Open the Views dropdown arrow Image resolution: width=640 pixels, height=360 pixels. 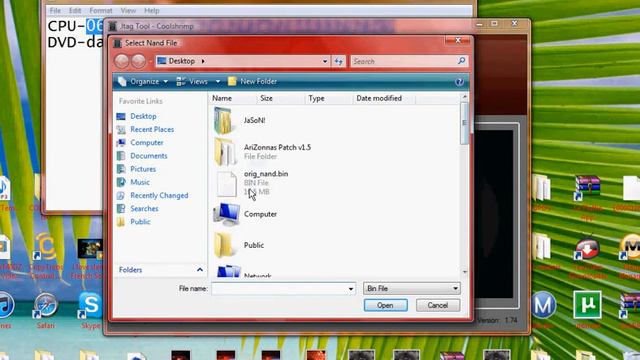218,82
